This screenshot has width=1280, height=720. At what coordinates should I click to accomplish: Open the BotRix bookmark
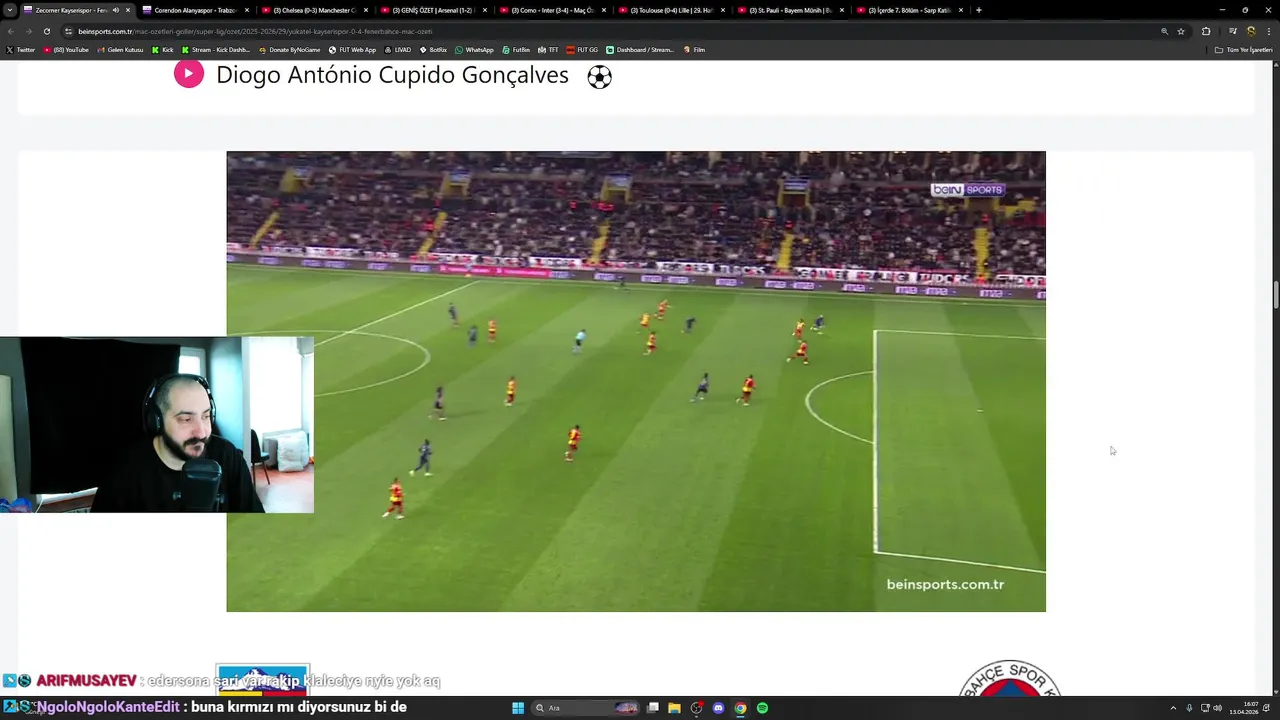433,50
